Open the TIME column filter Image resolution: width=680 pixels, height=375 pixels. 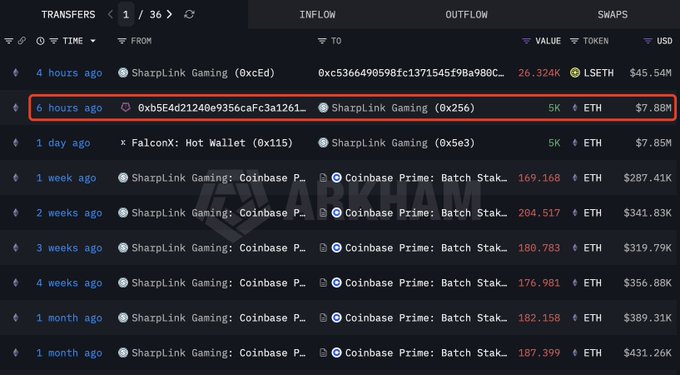53,41
